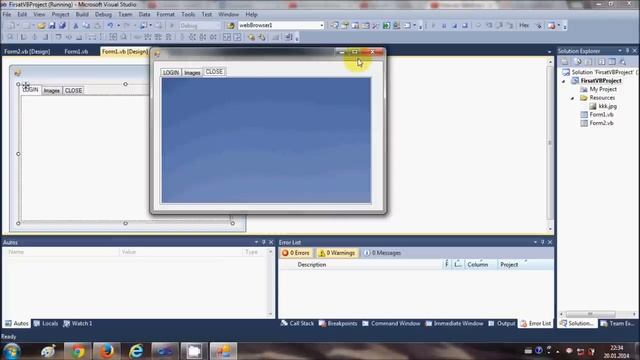Screen dimensions: 640x360
Task: Click designer vertical scrollbar down arrow
Action: pyautogui.click(x=550, y=229)
